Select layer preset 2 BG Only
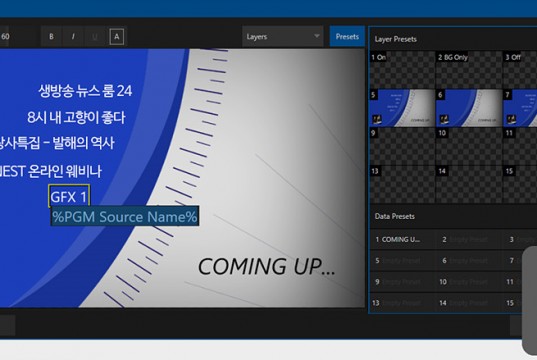Viewport: 537px width, 360px height. (469, 70)
